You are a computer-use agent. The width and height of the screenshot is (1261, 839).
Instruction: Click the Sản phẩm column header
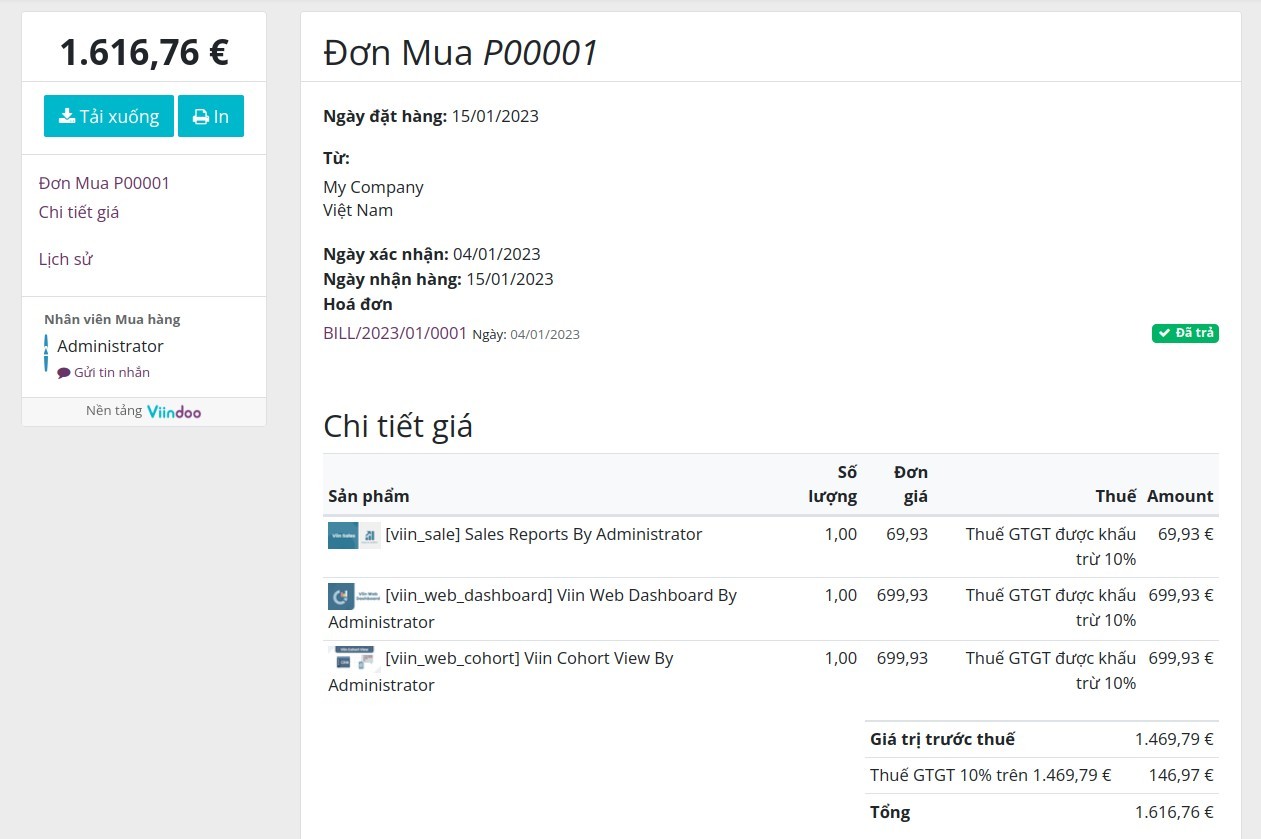[369, 496]
